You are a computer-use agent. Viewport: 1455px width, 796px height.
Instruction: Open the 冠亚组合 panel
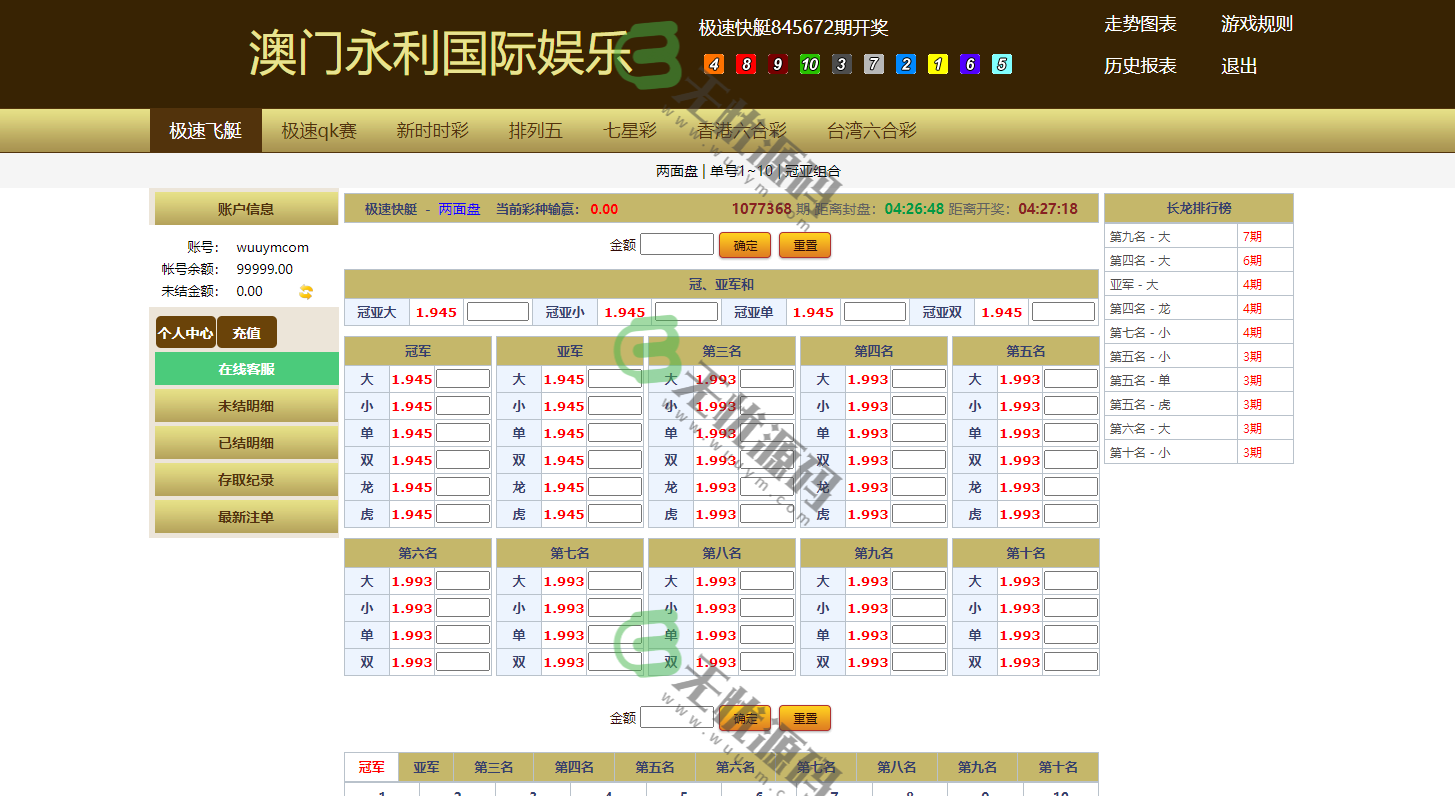pos(808,171)
